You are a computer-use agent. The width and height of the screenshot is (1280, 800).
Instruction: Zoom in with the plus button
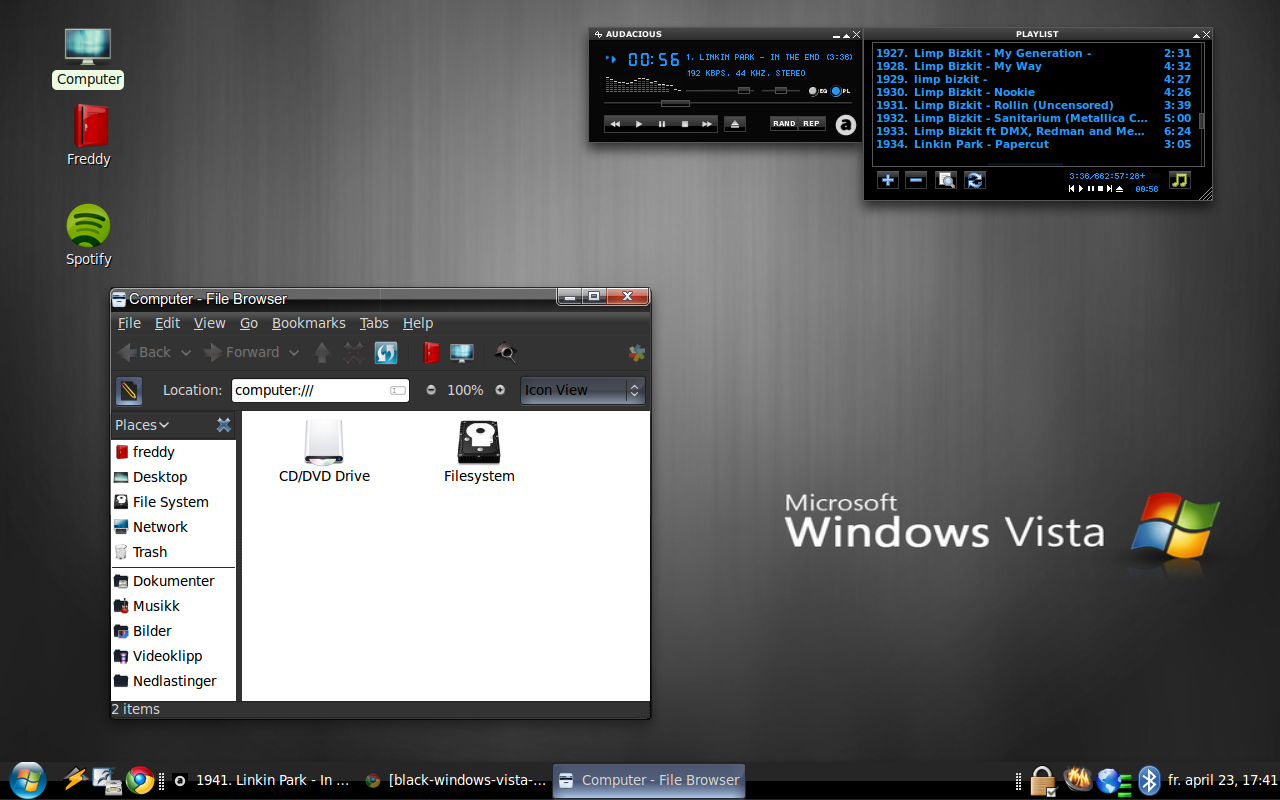click(x=500, y=390)
